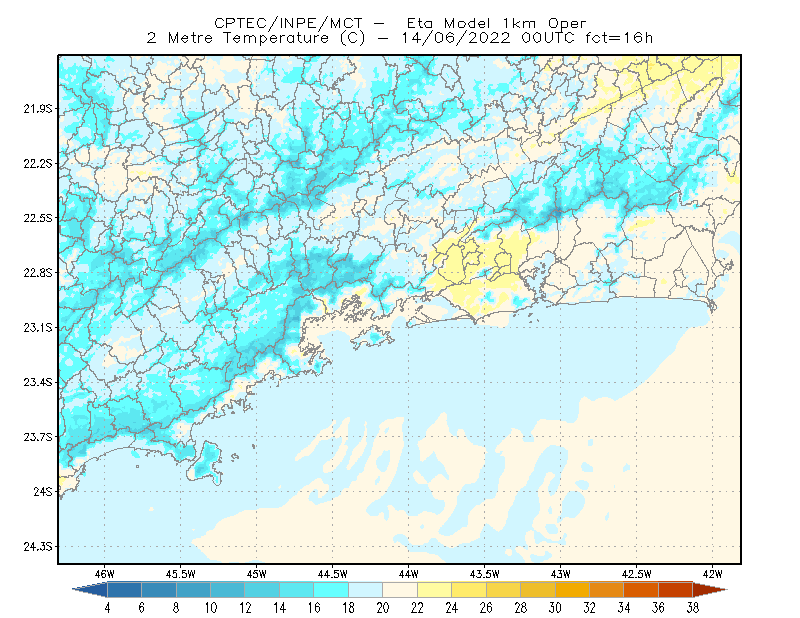Click the legend value '4'
Viewport: 800px width, 618px height.
pyautogui.click(x=107, y=608)
